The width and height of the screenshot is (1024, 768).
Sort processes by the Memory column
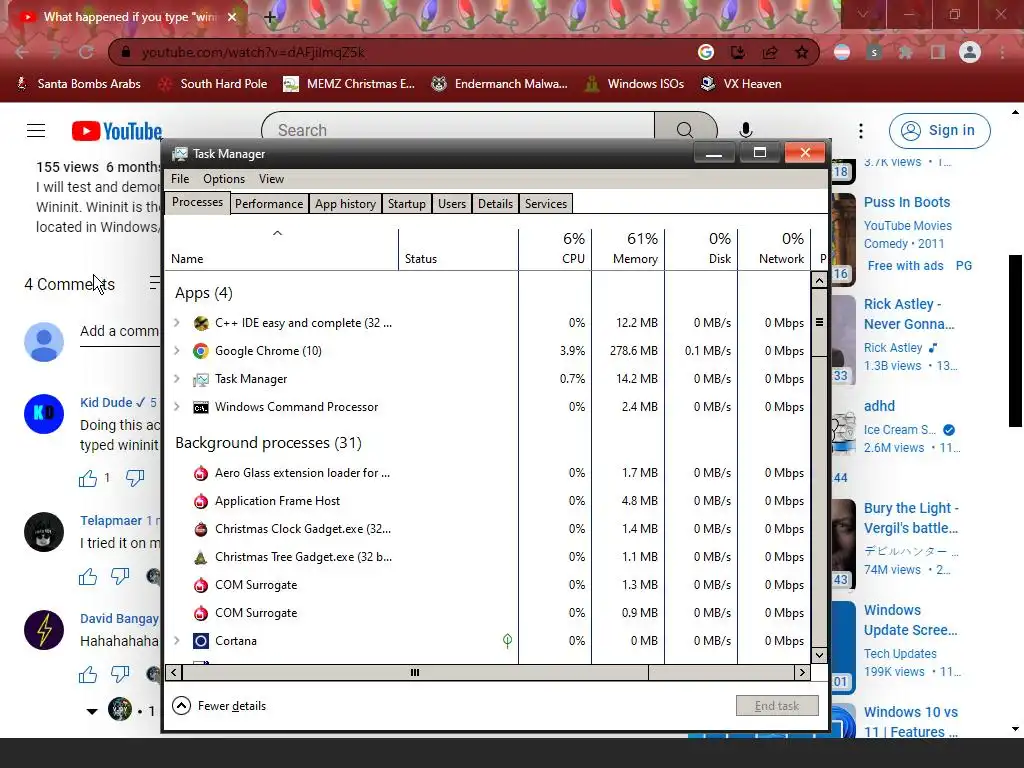click(x=628, y=249)
